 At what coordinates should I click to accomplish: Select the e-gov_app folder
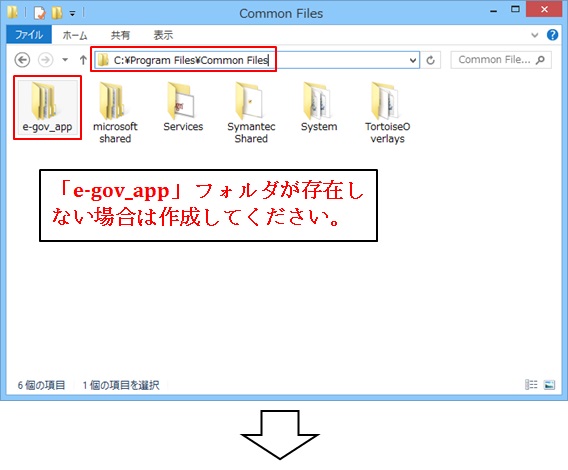pos(47,107)
